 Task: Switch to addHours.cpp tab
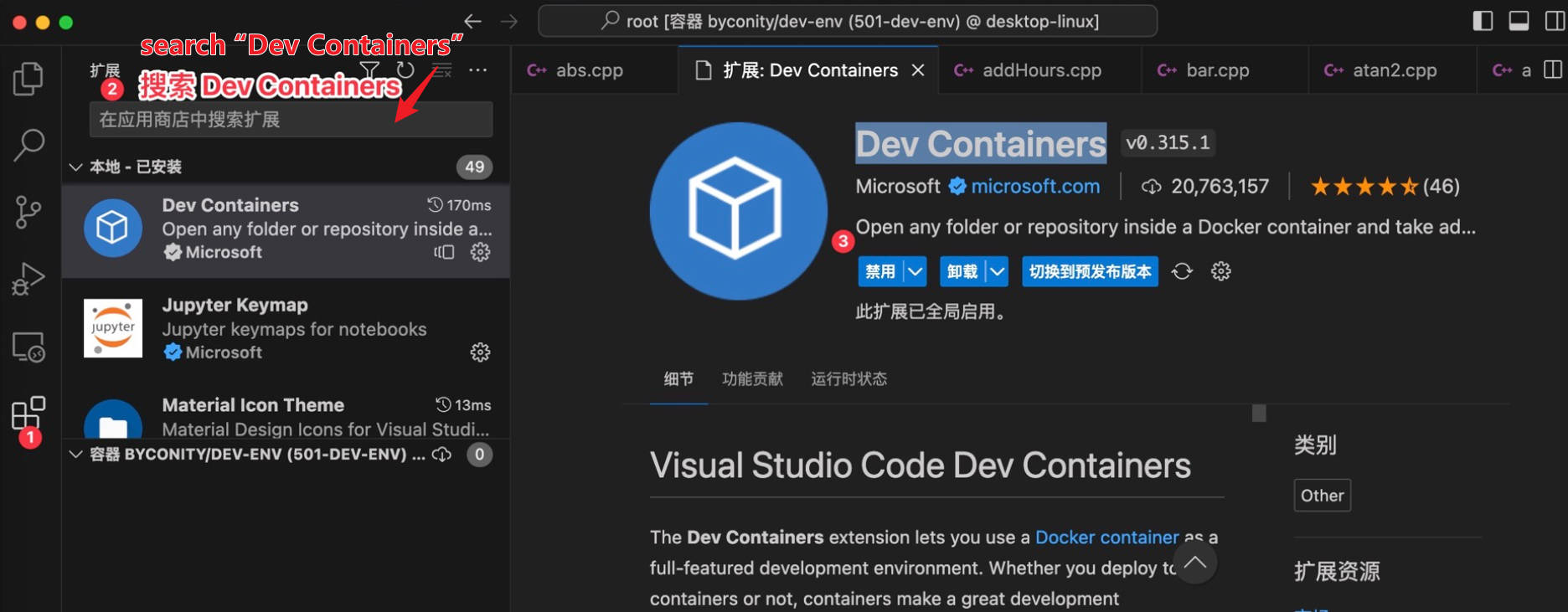(x=1041, y=70)
